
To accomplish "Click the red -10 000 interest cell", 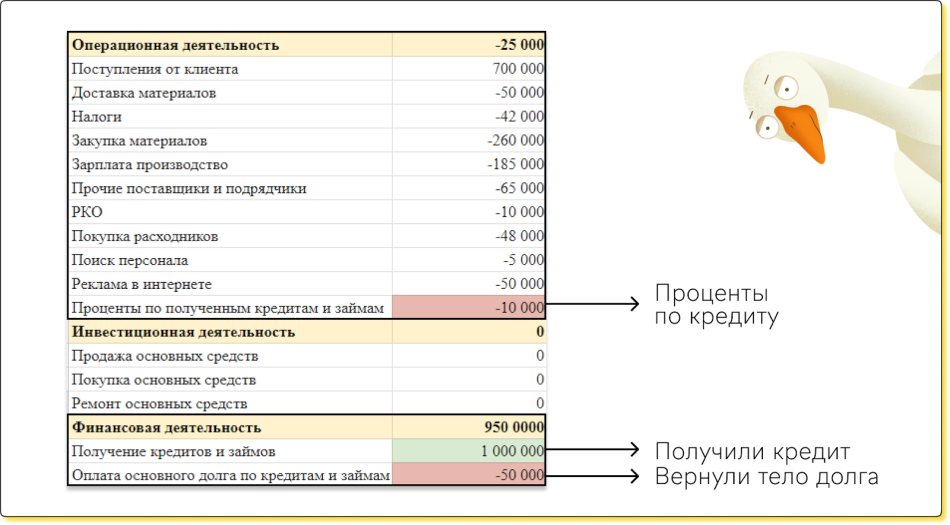I will (x=468, y=308).
